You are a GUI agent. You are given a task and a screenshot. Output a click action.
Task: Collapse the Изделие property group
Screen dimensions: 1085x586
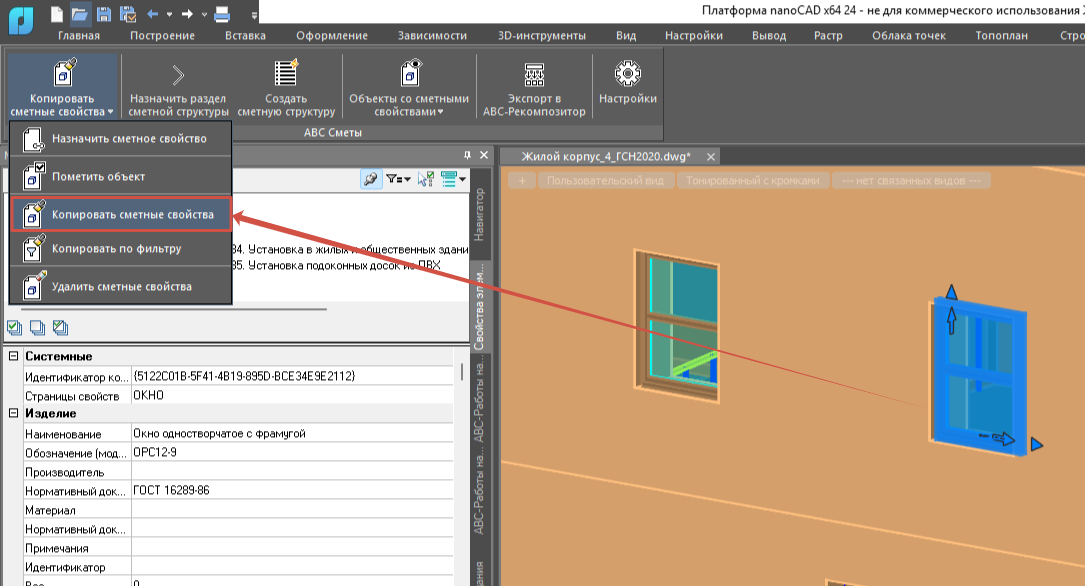12,413
